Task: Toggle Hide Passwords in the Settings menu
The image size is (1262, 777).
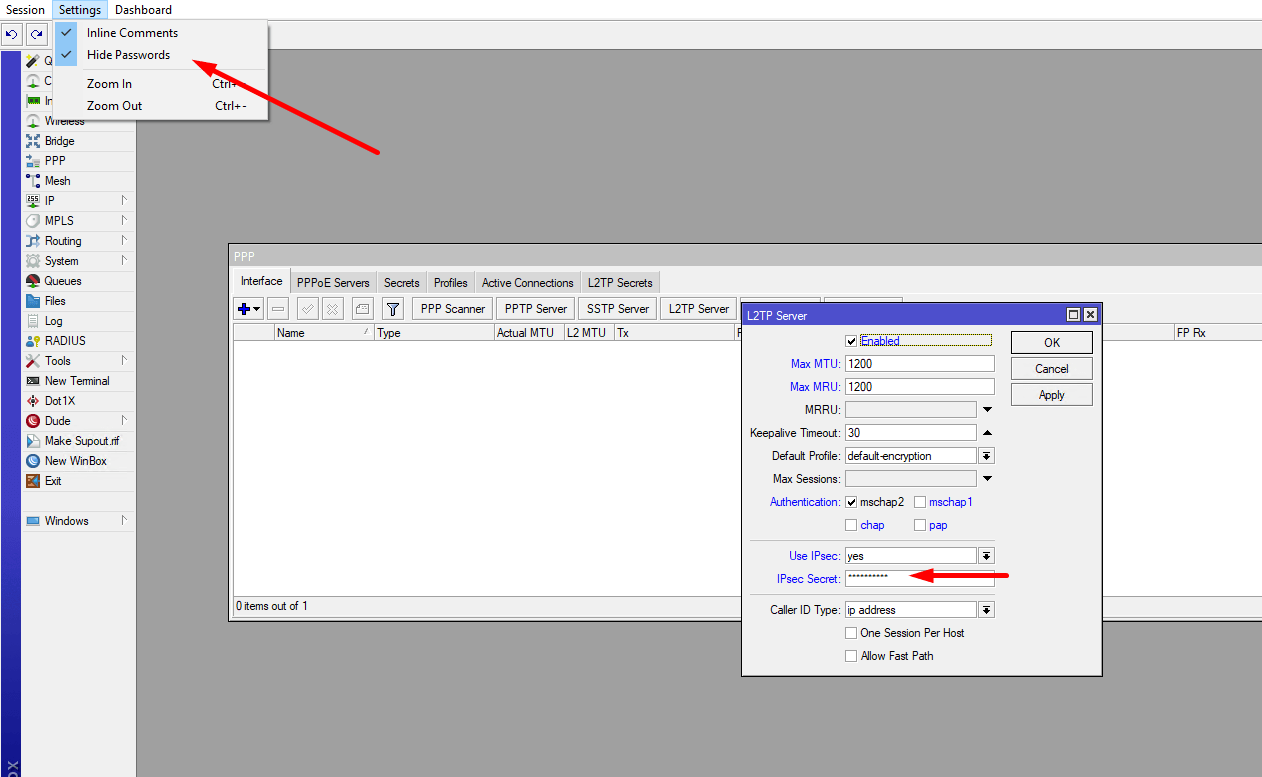Action: pos(128,55)
